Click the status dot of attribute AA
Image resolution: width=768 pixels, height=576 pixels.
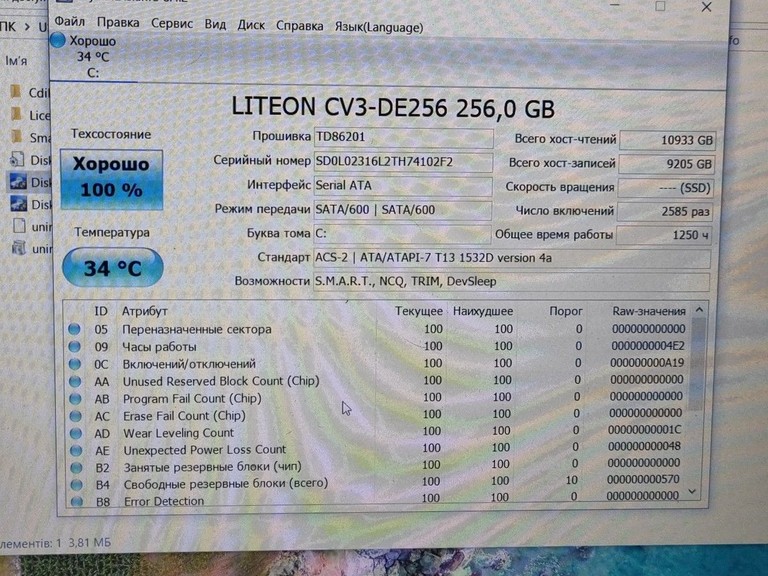75,382
